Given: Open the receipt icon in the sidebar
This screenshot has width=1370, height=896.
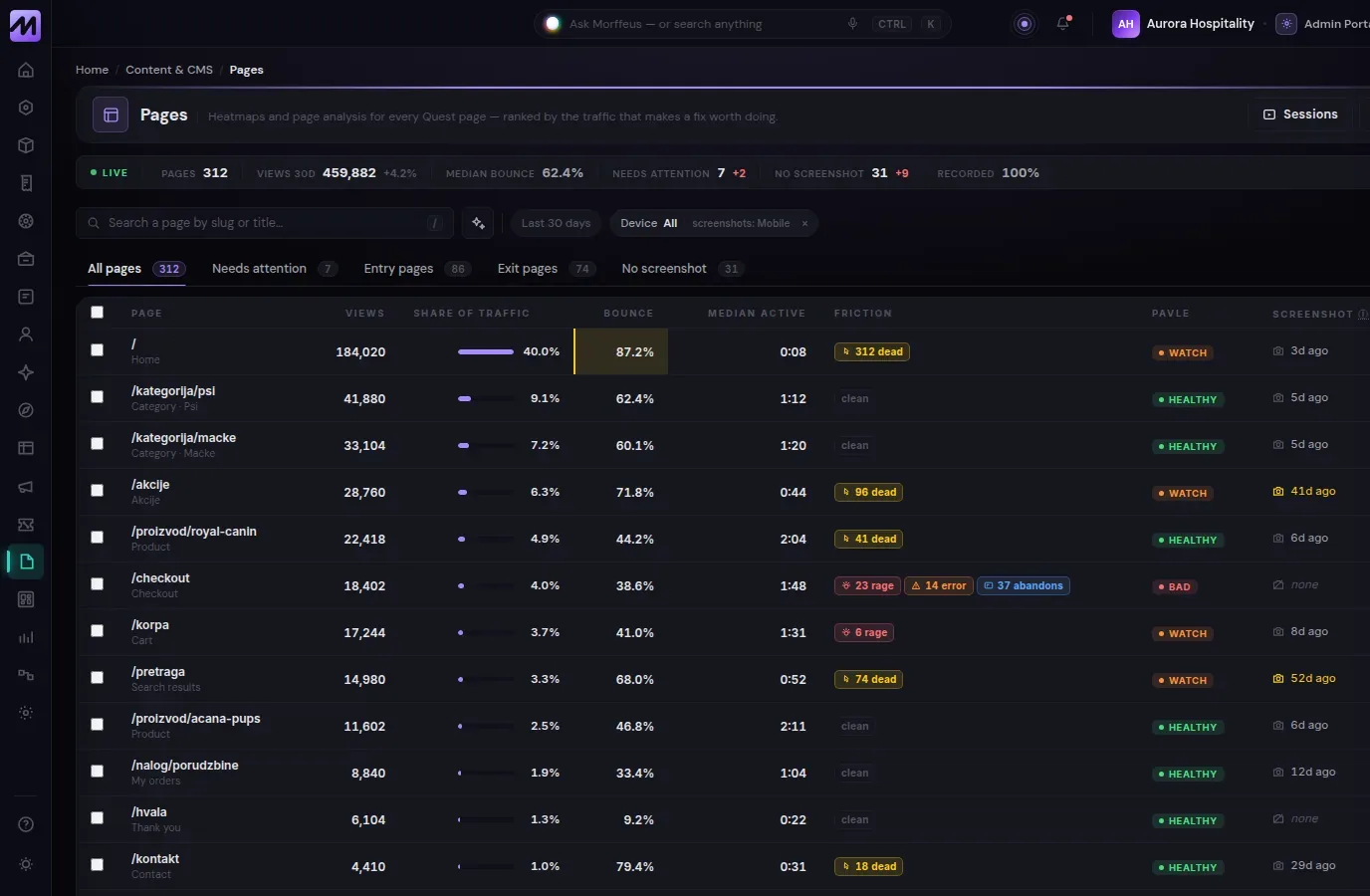Looking at the screenshot, I should (26, 183).
